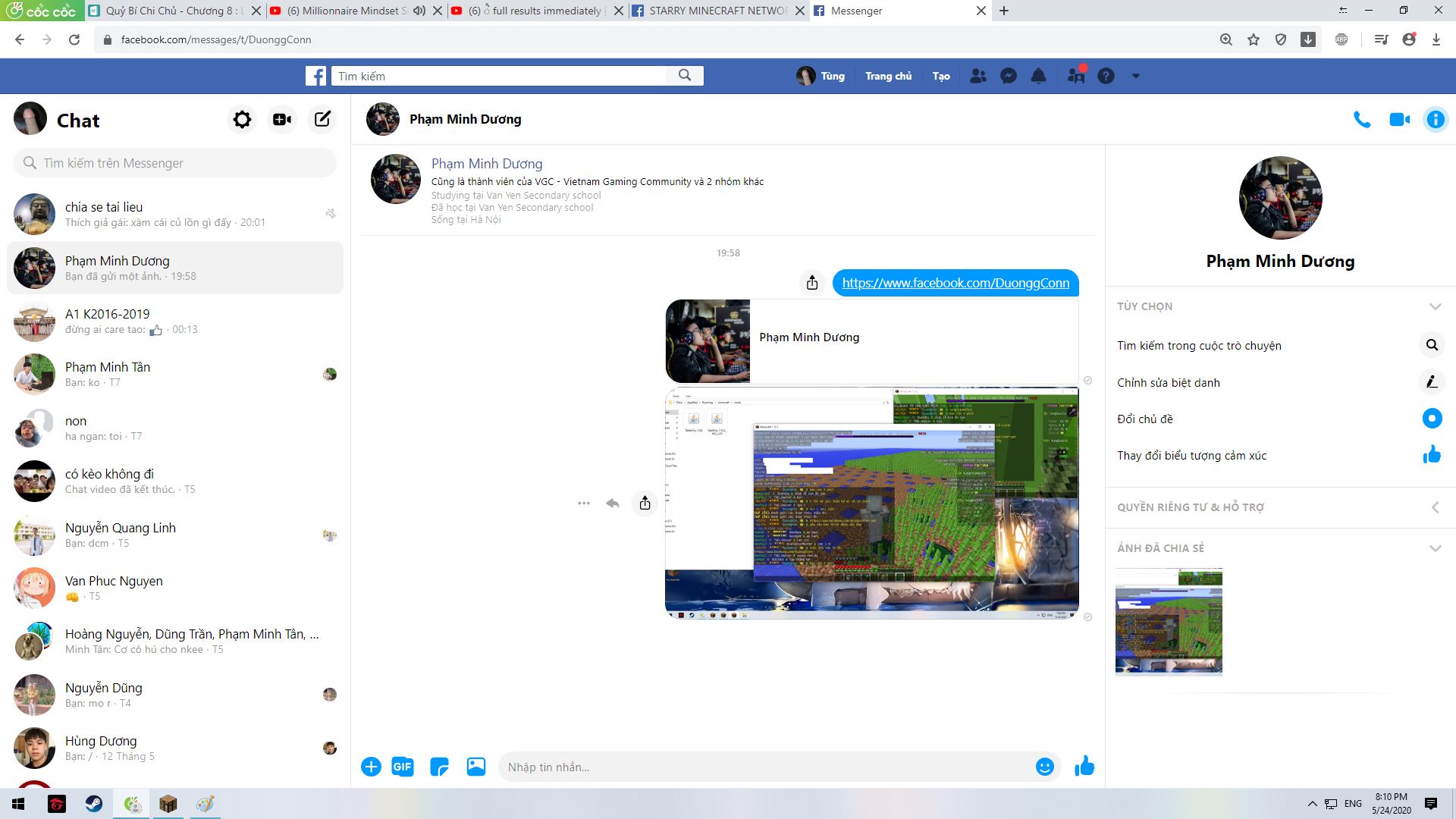Open the facebook.com/DuonggConn link in chat
Viewport: 1456px width, 819px height.
tap(955, 283)
